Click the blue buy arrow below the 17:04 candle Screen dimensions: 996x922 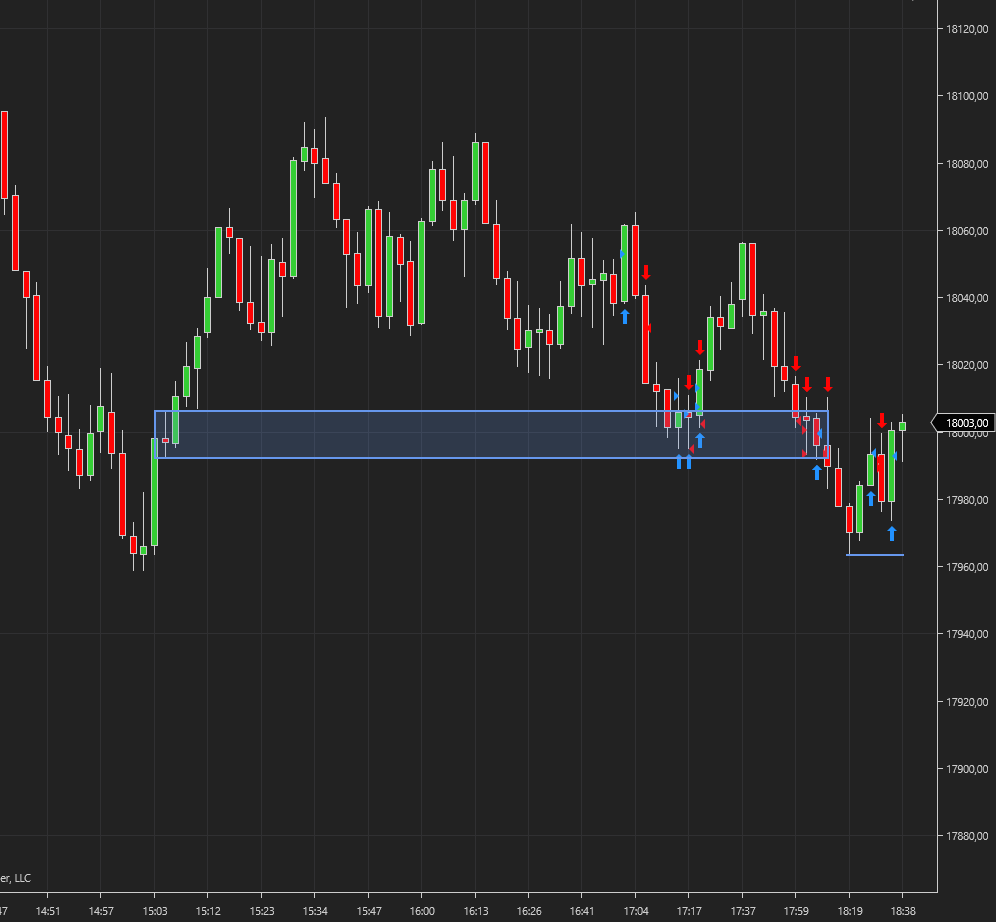(x=625, y=316)
